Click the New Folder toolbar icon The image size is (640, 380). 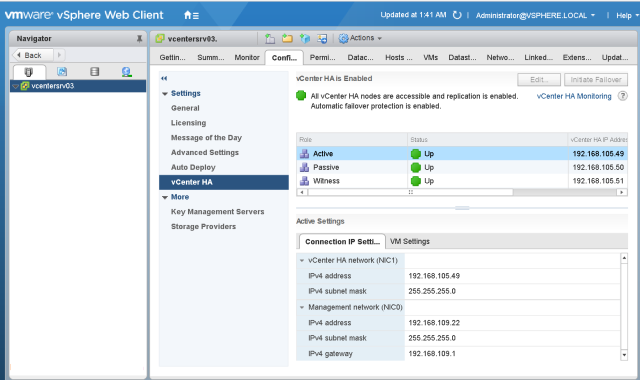tap(287, 38)
